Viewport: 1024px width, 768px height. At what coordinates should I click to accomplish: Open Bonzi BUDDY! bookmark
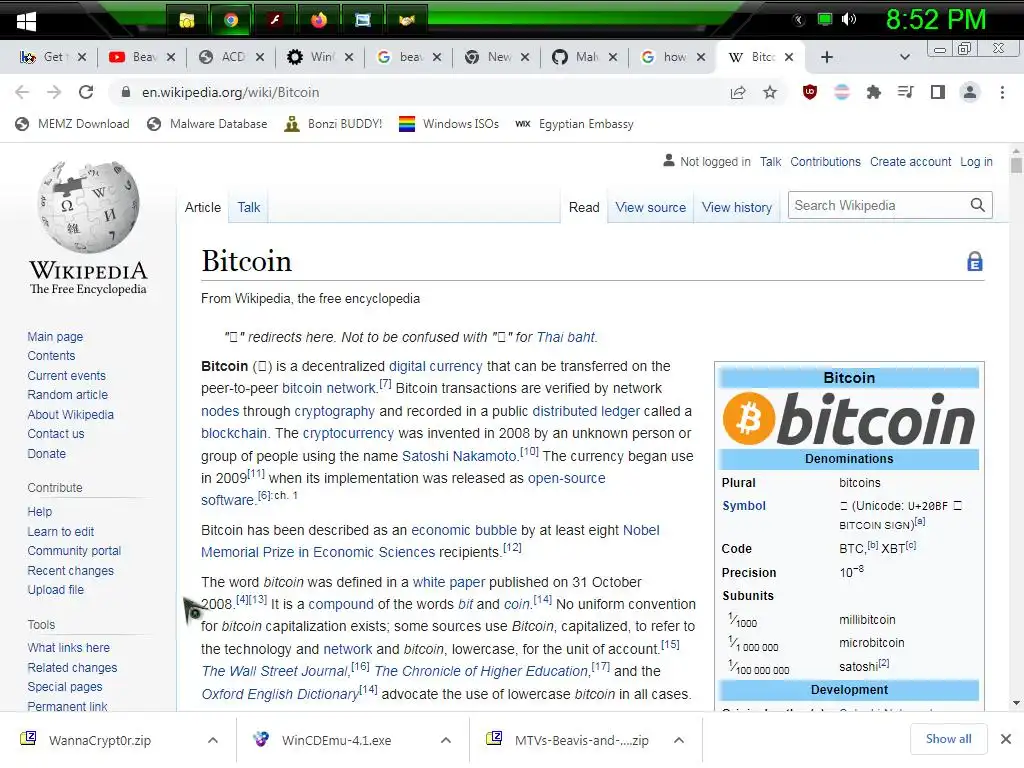click(x=334, y=124)
